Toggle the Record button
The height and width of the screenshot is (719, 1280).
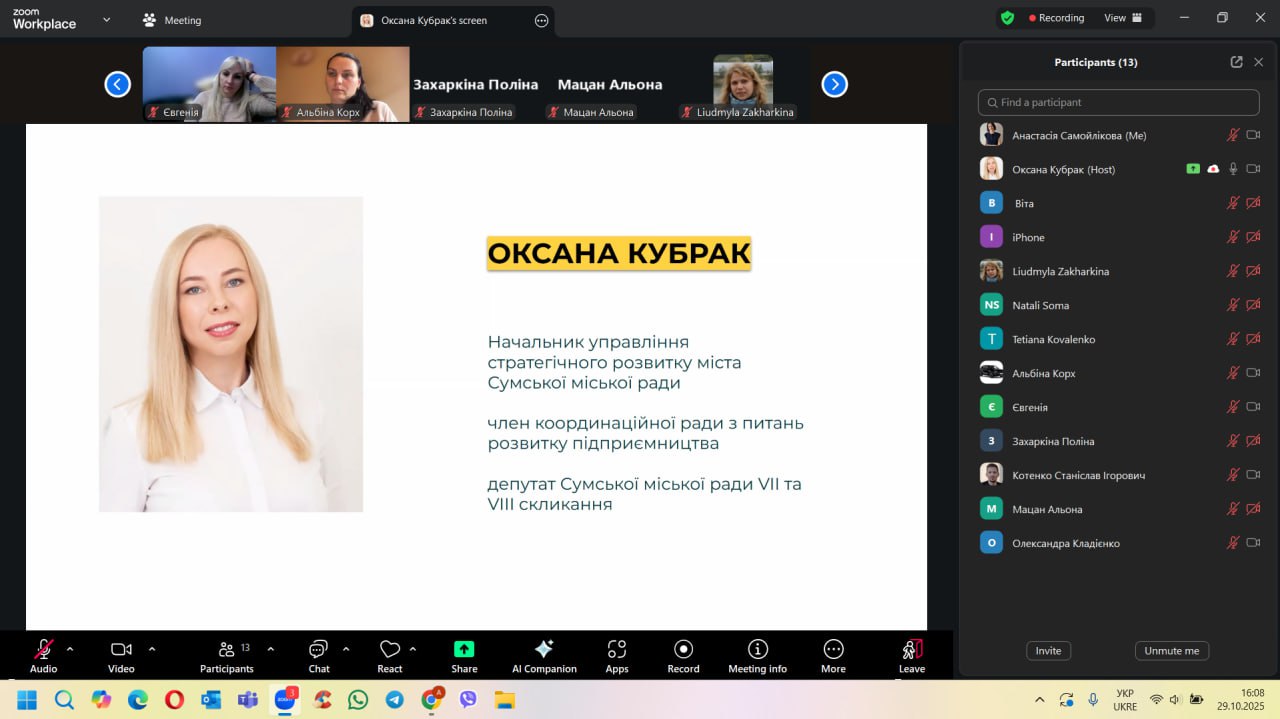[x=683, y=655]
